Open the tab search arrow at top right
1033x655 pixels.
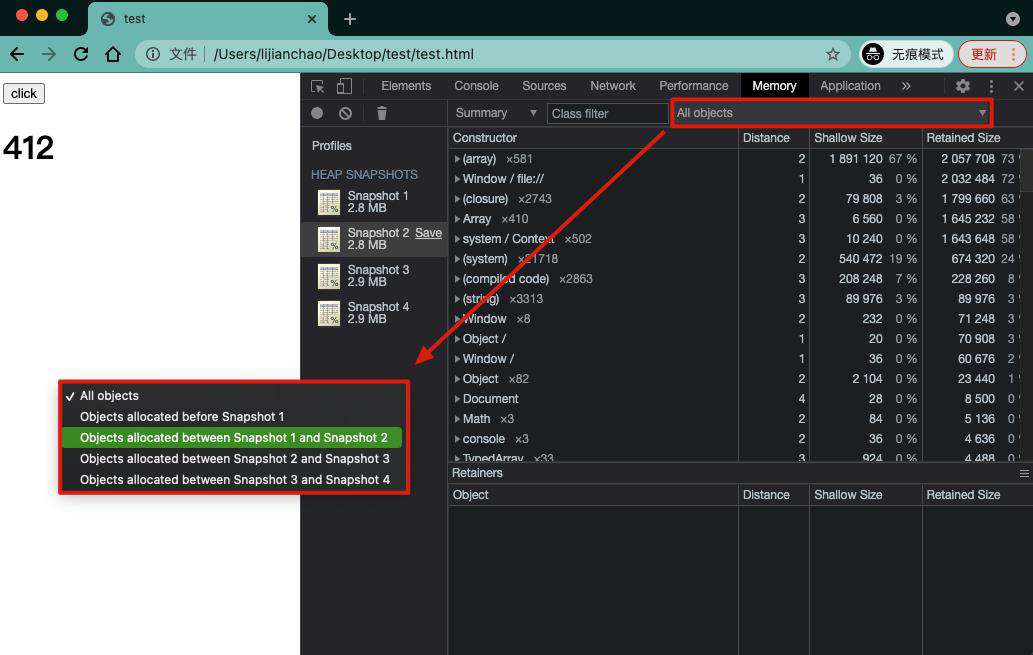pos(1013,19)
